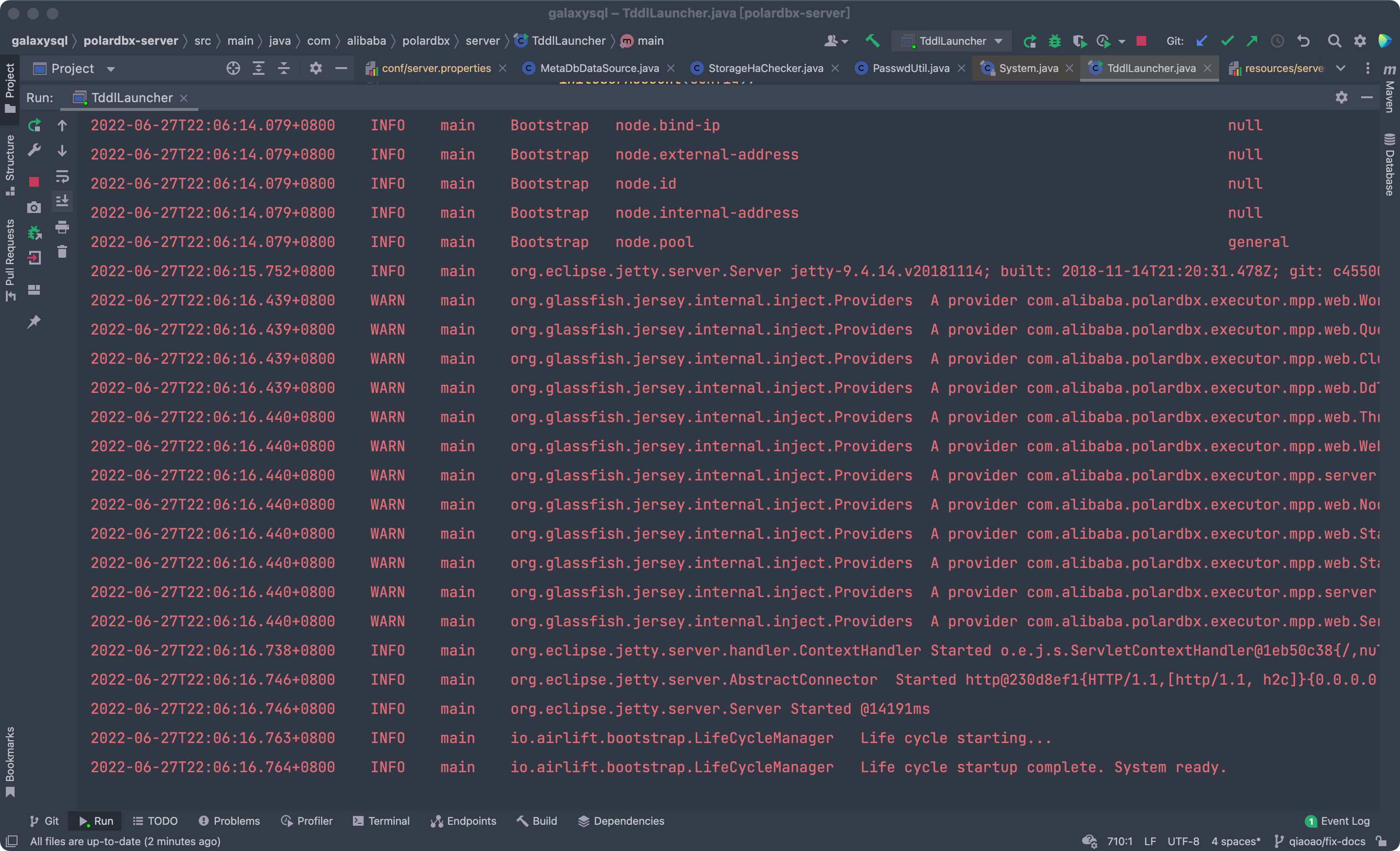Image resolution: width=1400 pixels, height=851 pixels.
Task: Click the Print console output icon
Action: pyautogui.click(x=62, y=228)
